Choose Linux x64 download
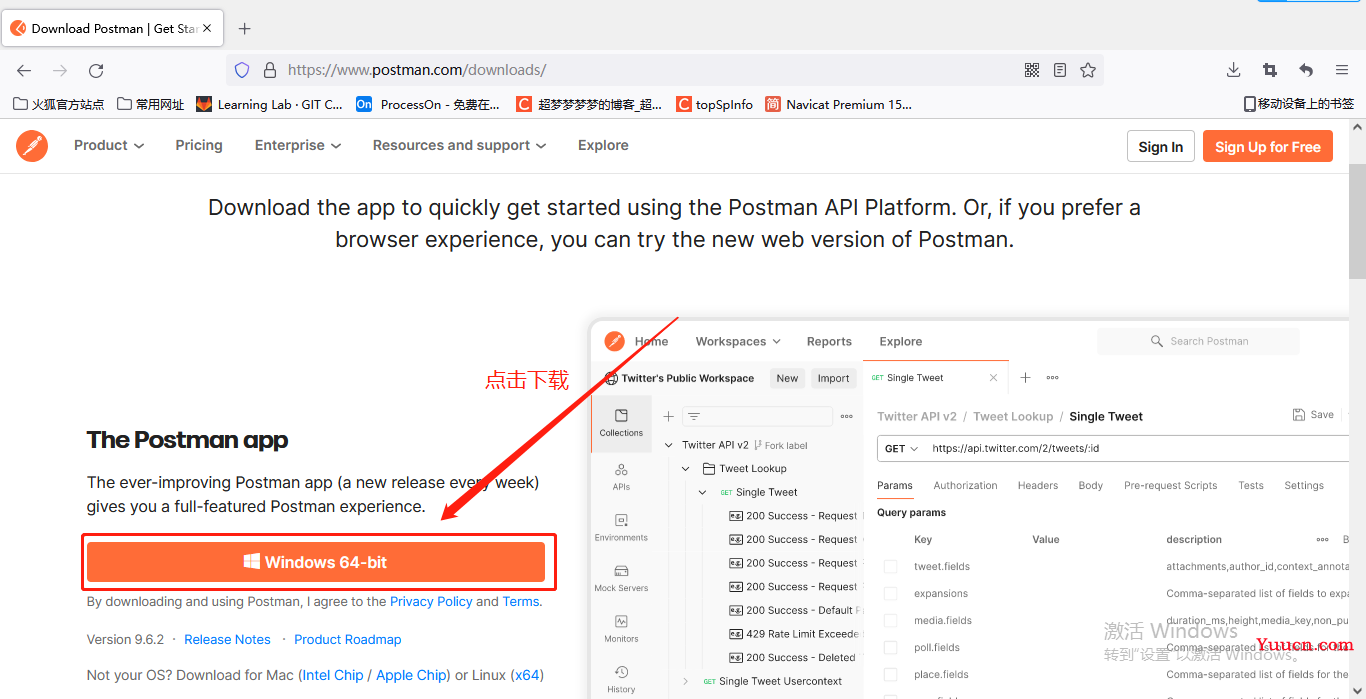The image size is (1366, 699). tap(527, 675)
